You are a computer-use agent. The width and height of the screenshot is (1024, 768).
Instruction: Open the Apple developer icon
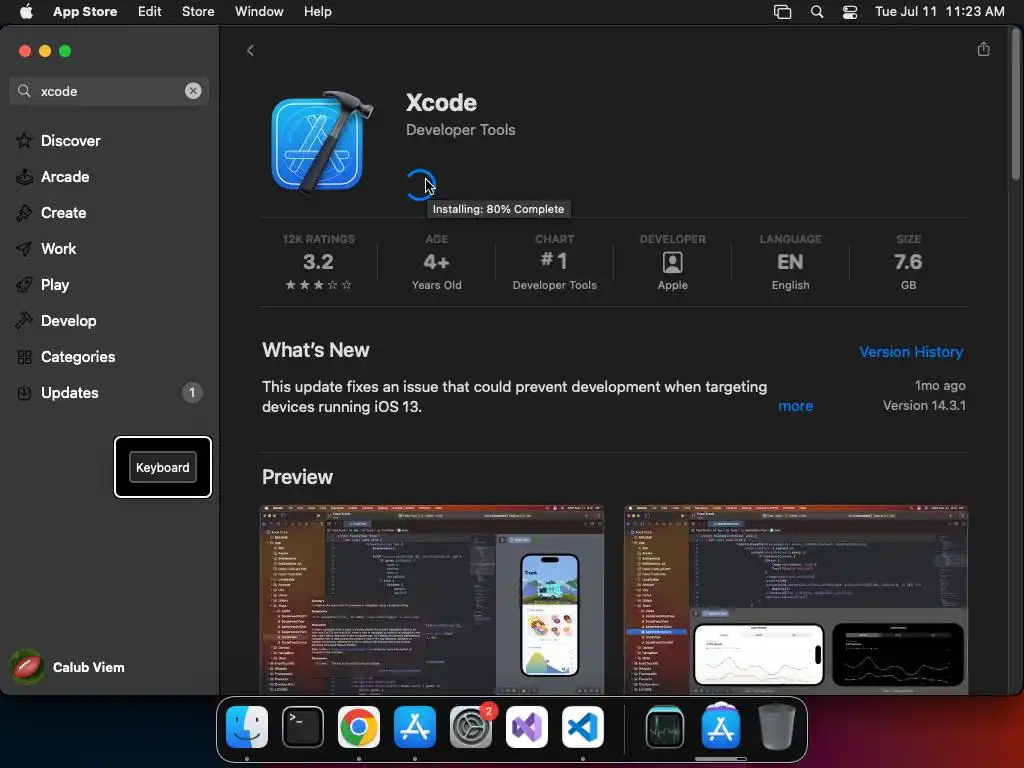point(673,262)
